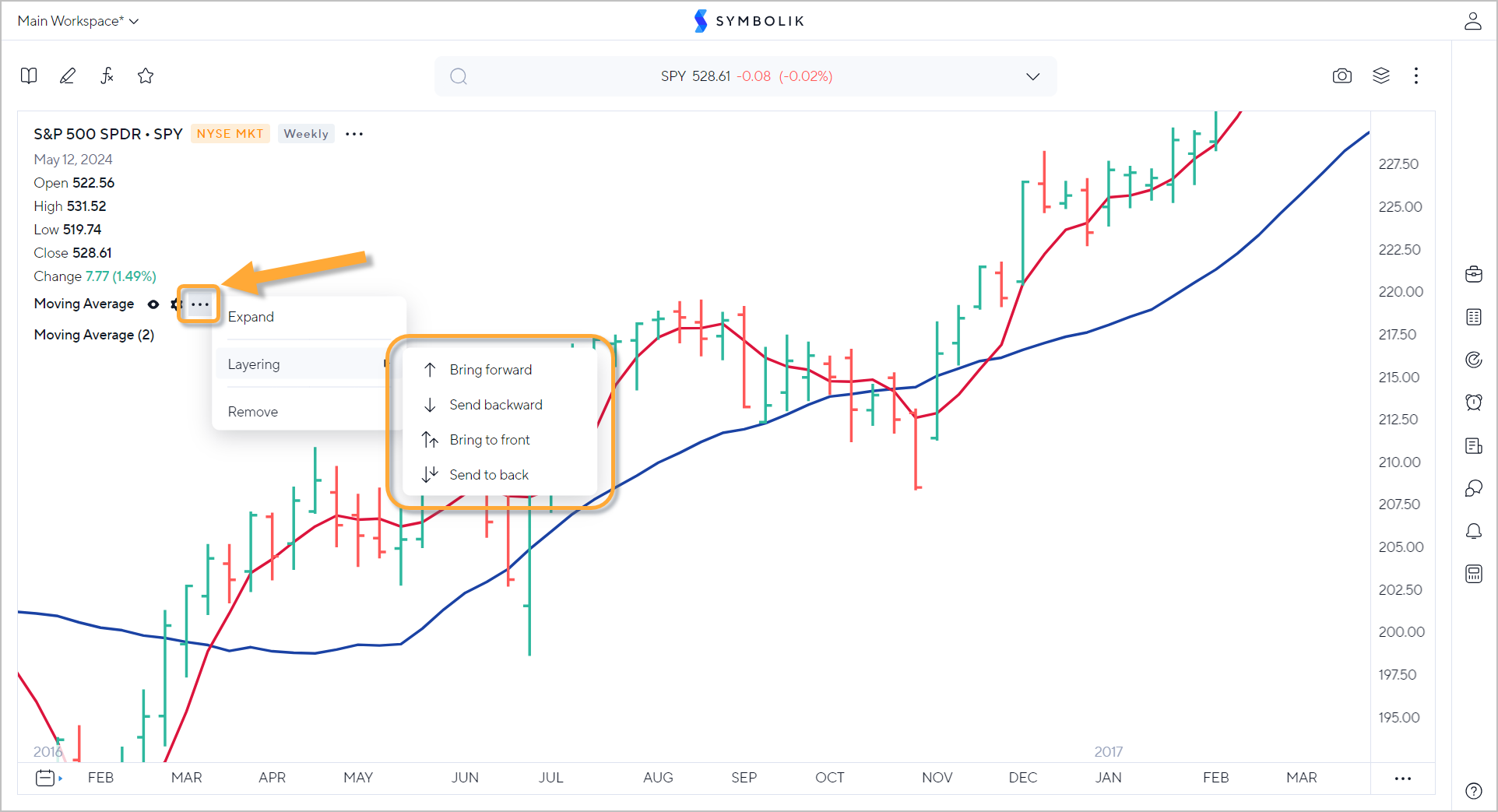This screenshot has width=1498, height=812.
Task: Select the pencil drawing tool
Action: (68, 76)
